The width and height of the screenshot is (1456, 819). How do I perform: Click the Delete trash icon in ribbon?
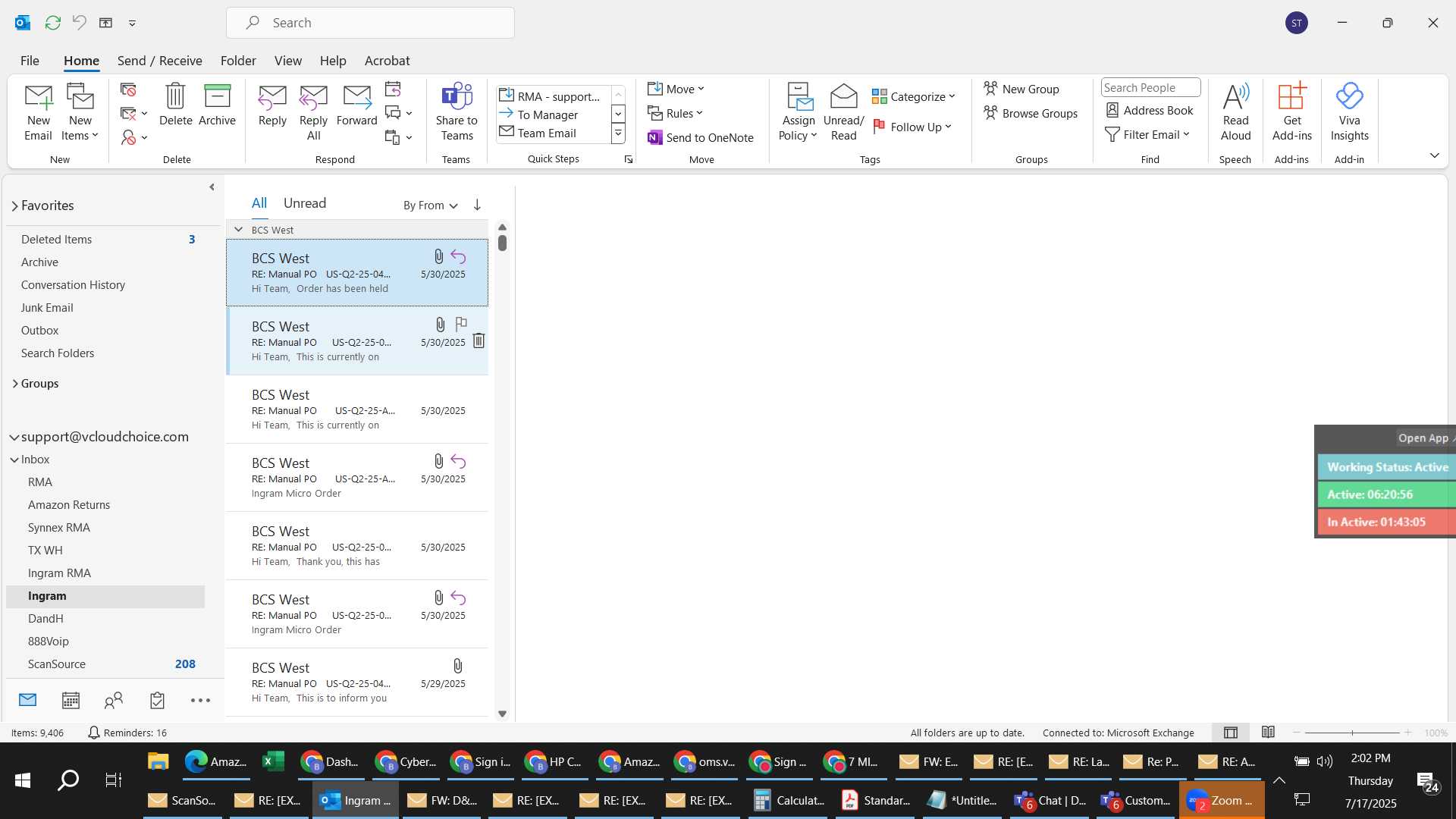(x=175, y=105)
